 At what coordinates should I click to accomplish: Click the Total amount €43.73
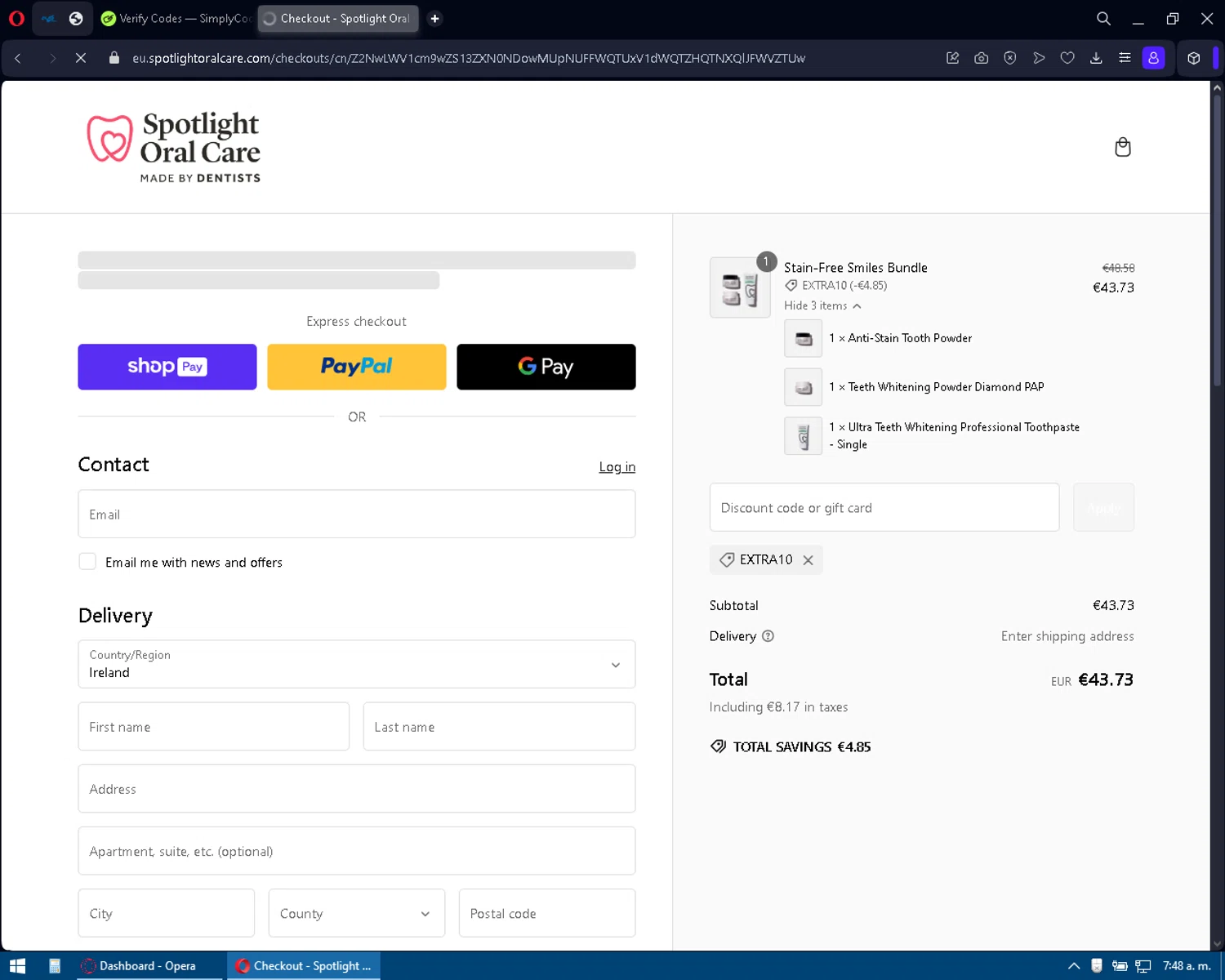click(x=1106, y=679)
